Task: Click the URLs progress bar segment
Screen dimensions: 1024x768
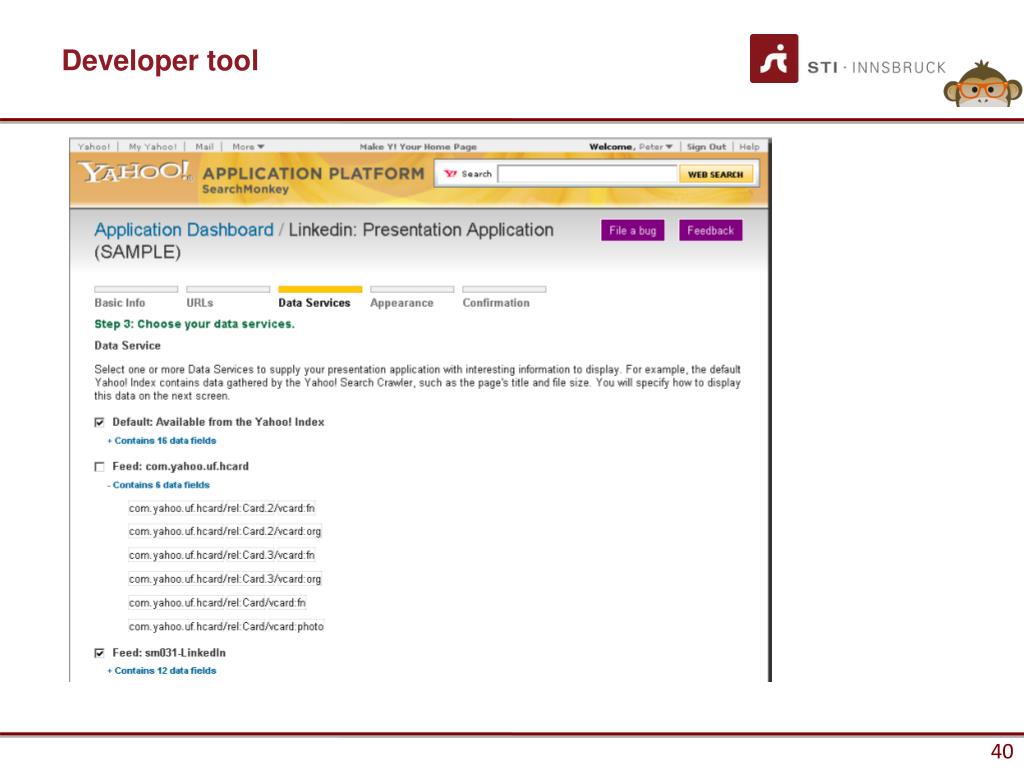Action: [x=228, y=289]
